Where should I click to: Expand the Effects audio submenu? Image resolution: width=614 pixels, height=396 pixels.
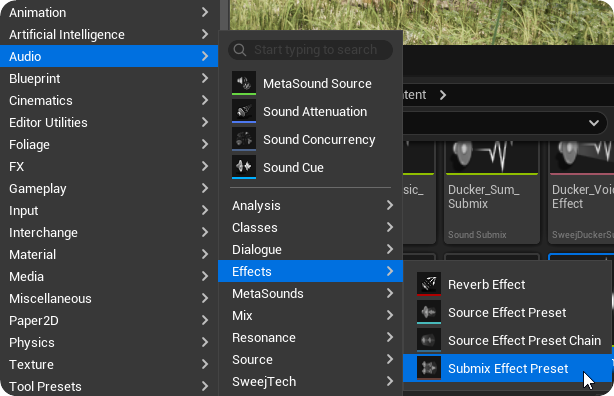click(311, 271)
